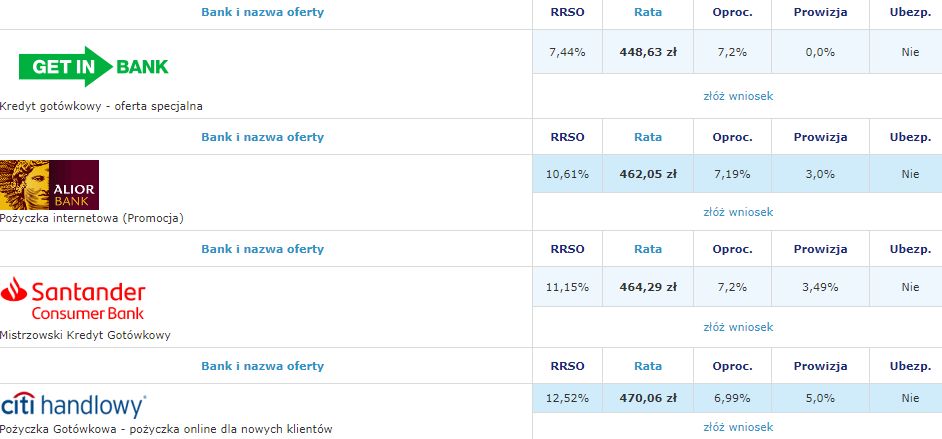Click the Alior Bank logo
The height and width of the screenshot is (439, 942).
(50, 184)
